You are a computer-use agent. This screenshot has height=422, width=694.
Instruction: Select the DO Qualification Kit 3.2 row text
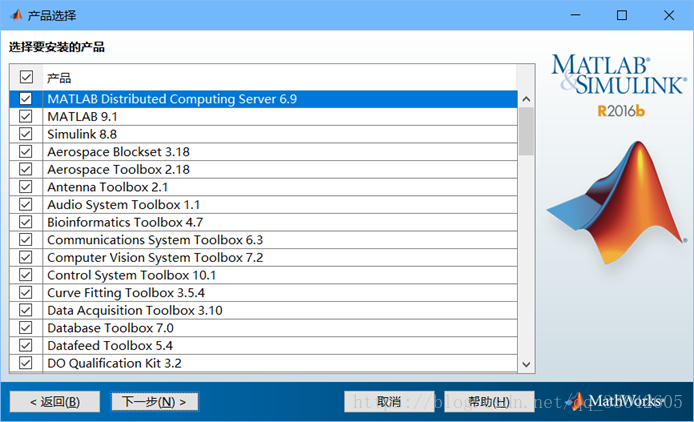[x=114, y=363]
